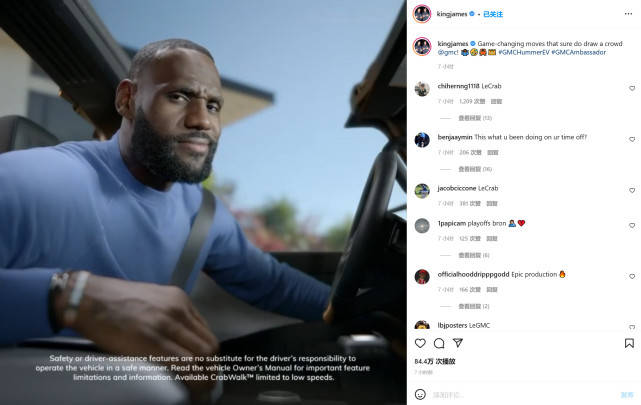The width and height of the screenshot is (641, 405).
Task: Open the comment bubble icon
Action: point(439,343)
